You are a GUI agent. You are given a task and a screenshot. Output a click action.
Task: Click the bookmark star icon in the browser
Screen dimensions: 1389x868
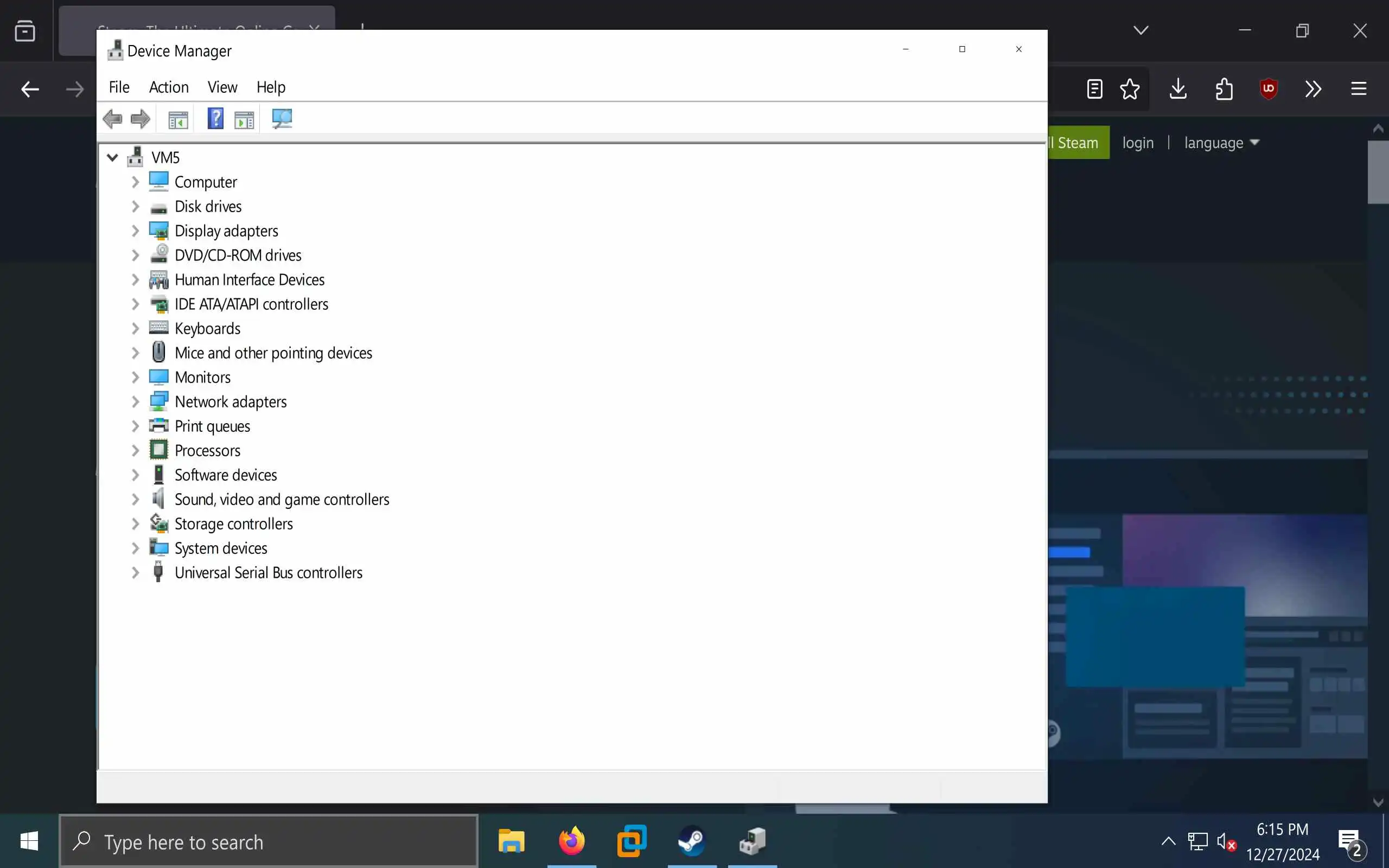[x=1130, y=89]
